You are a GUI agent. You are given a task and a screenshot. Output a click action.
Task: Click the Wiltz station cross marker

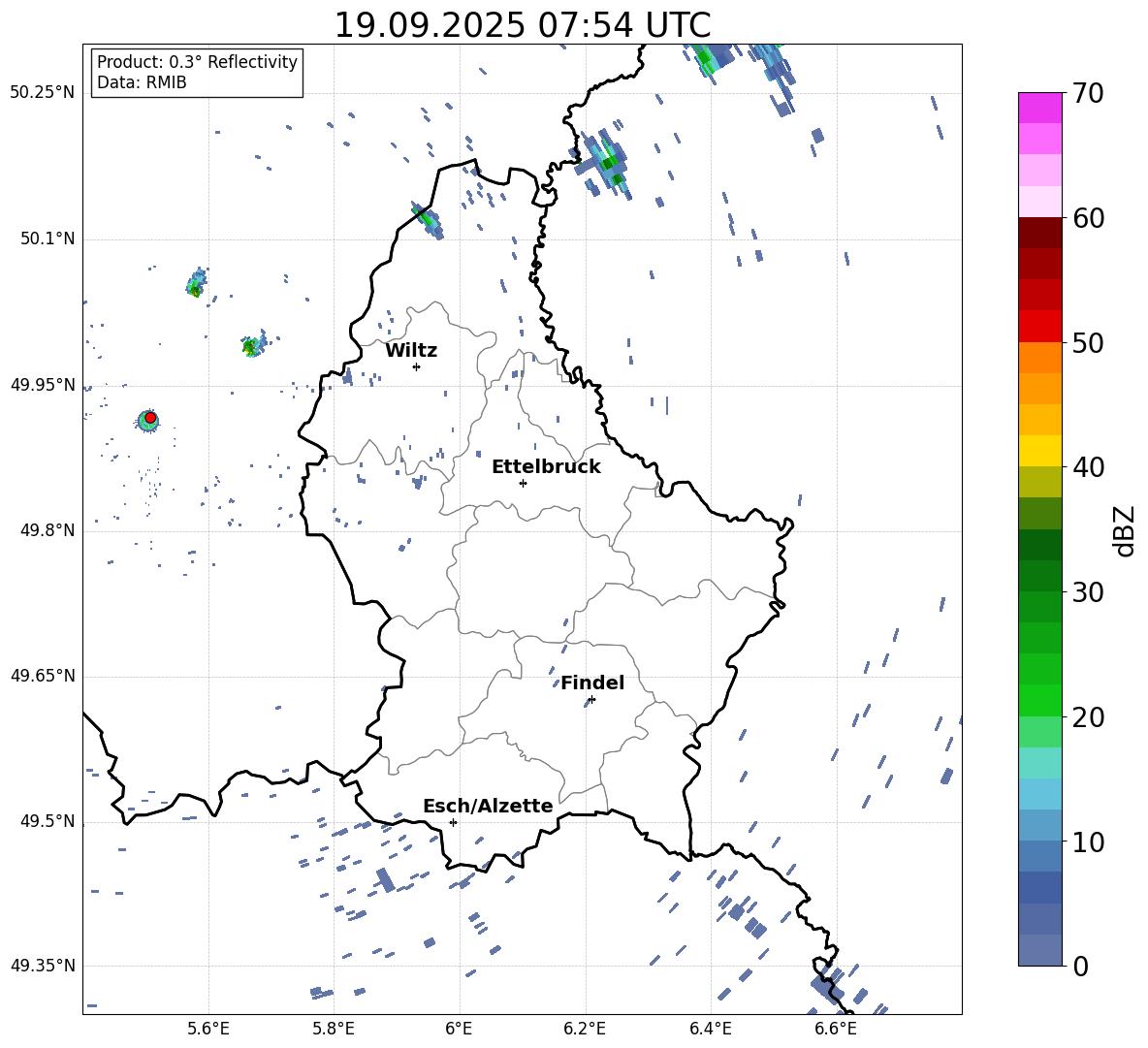click(416, 366)
